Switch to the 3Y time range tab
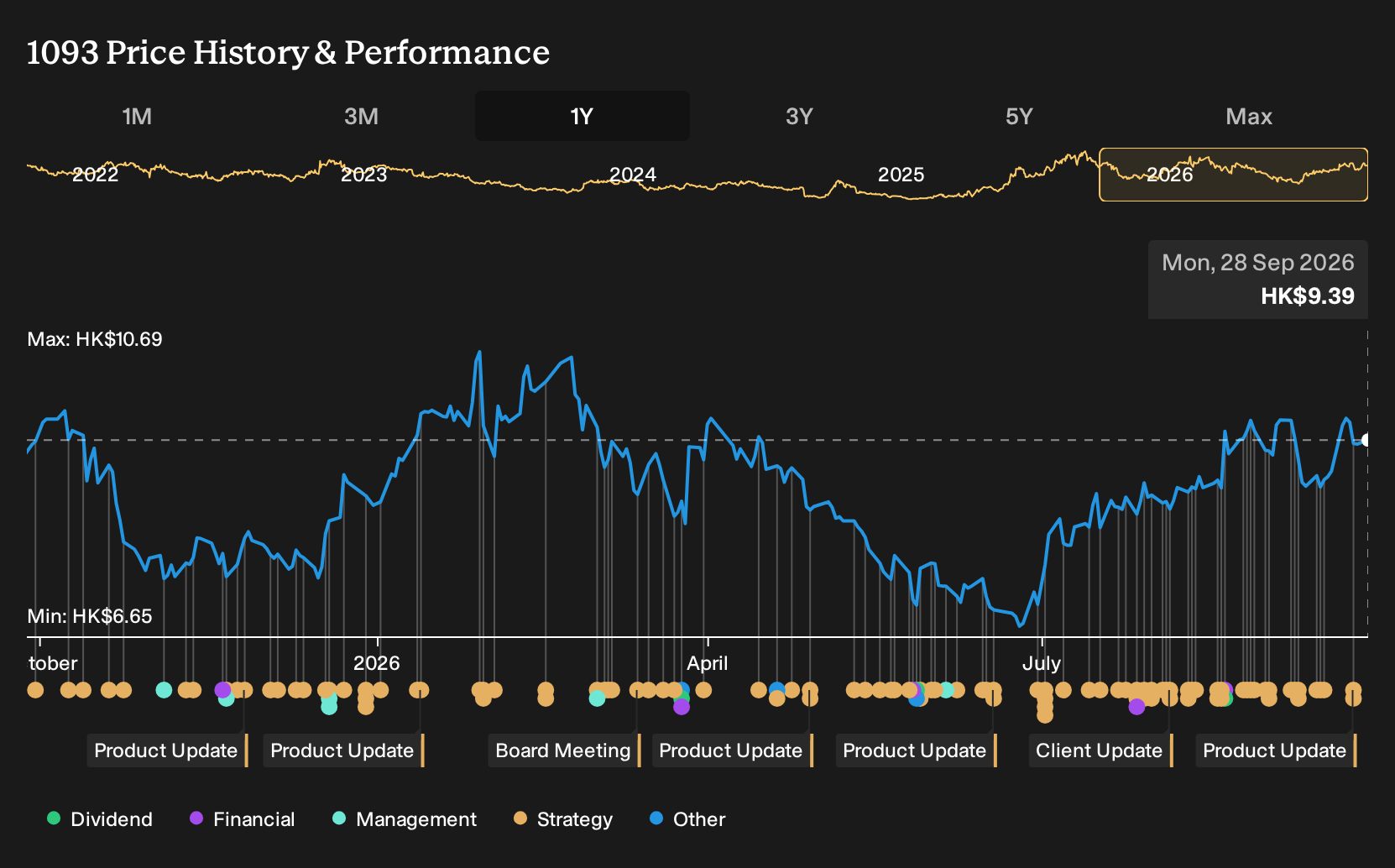The image size is (1395, 868). point(799,116)
